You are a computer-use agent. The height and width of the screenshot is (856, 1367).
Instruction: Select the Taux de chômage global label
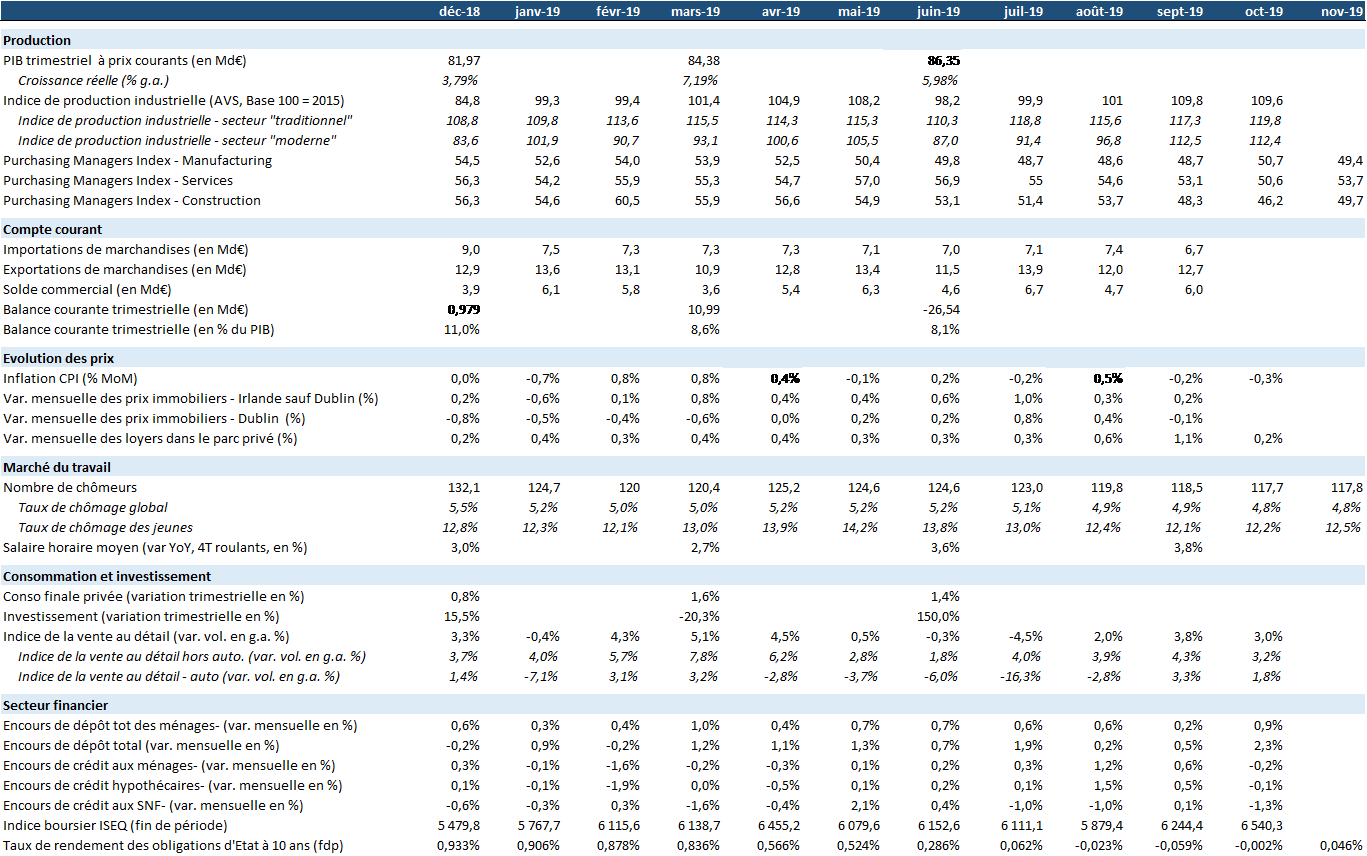[93, 507]
